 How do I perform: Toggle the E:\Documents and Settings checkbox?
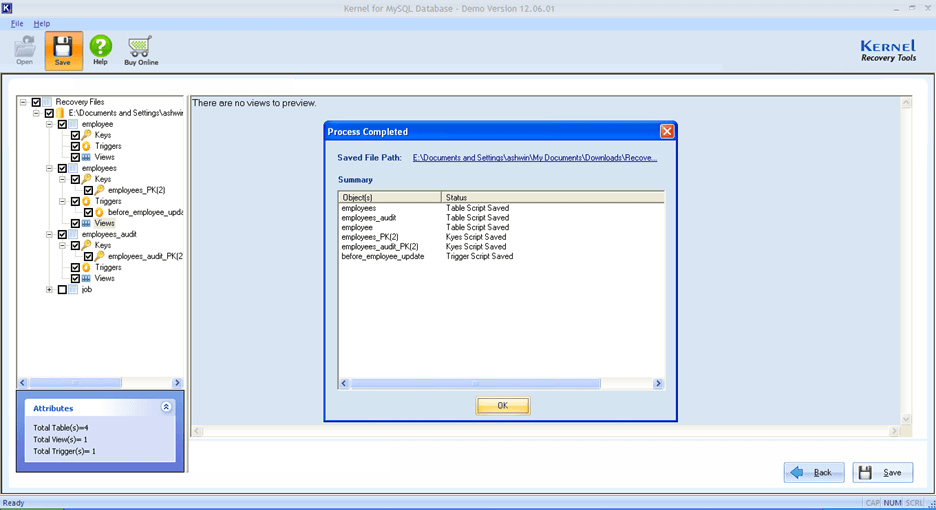tap(49, 113)
